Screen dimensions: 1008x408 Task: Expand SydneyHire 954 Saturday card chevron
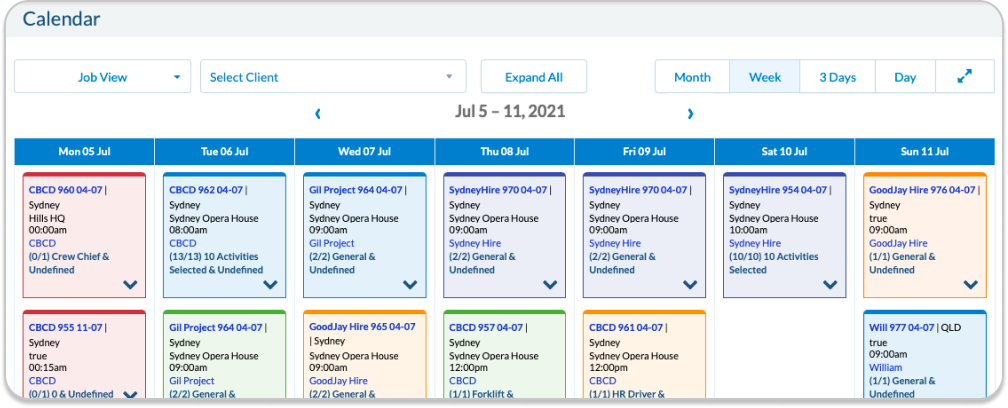coord(830,285)
